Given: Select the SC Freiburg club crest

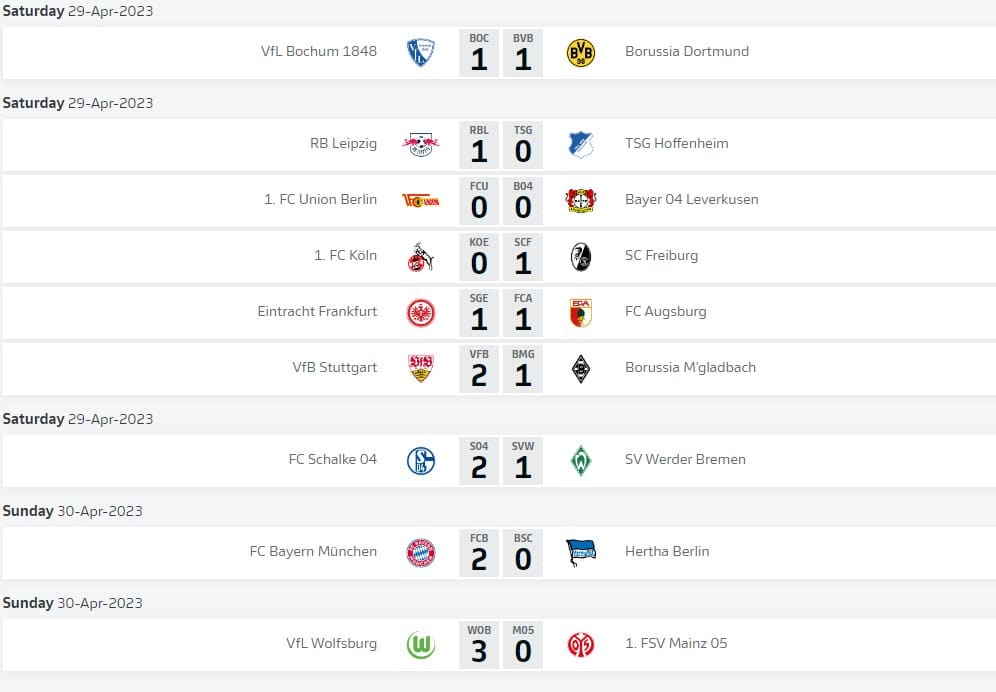Looking at the screenshot, I should [580, 257].
